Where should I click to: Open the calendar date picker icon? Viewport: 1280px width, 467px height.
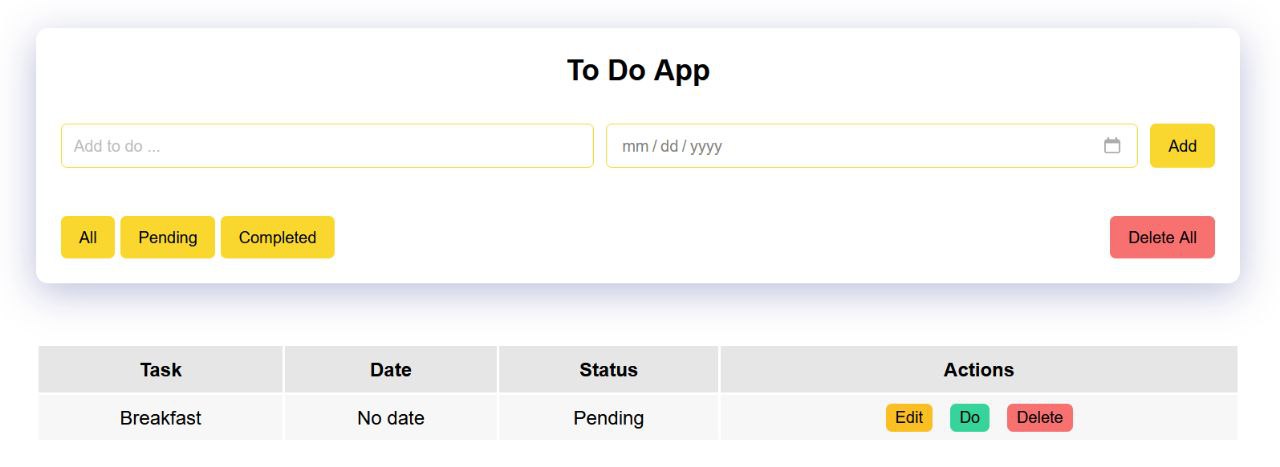1112,146
